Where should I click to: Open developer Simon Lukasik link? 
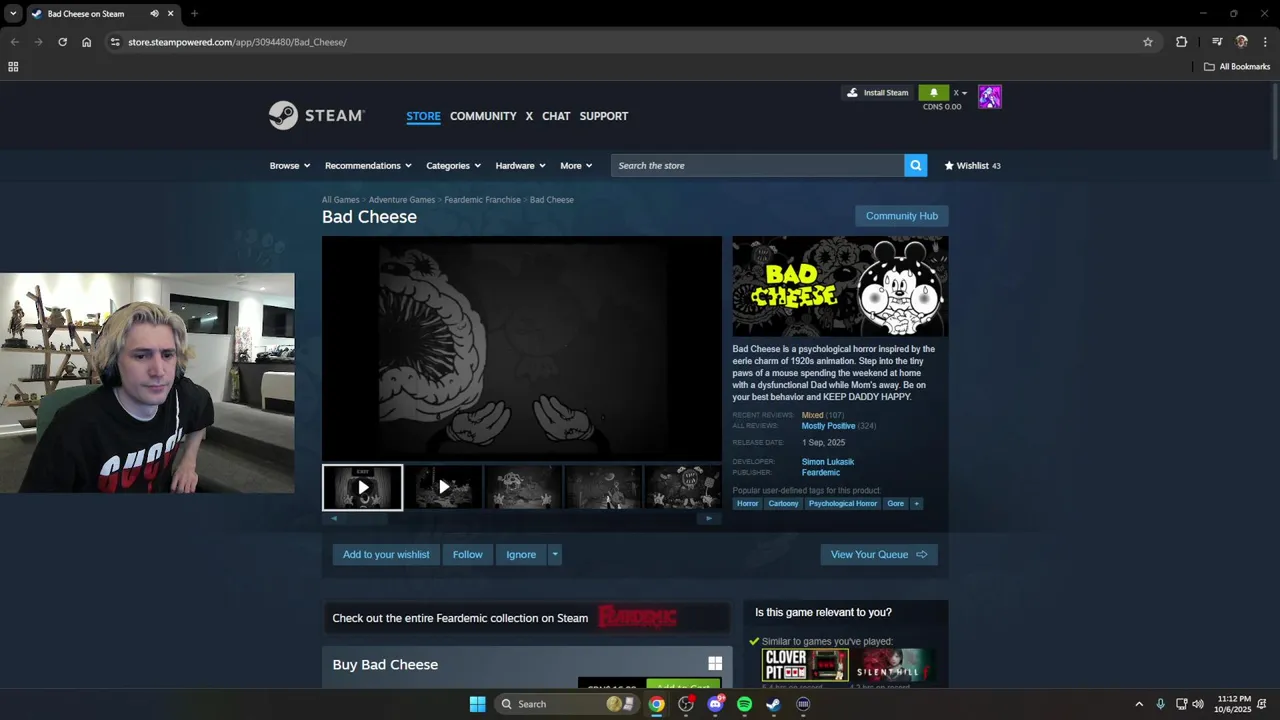tap(828, 462)
